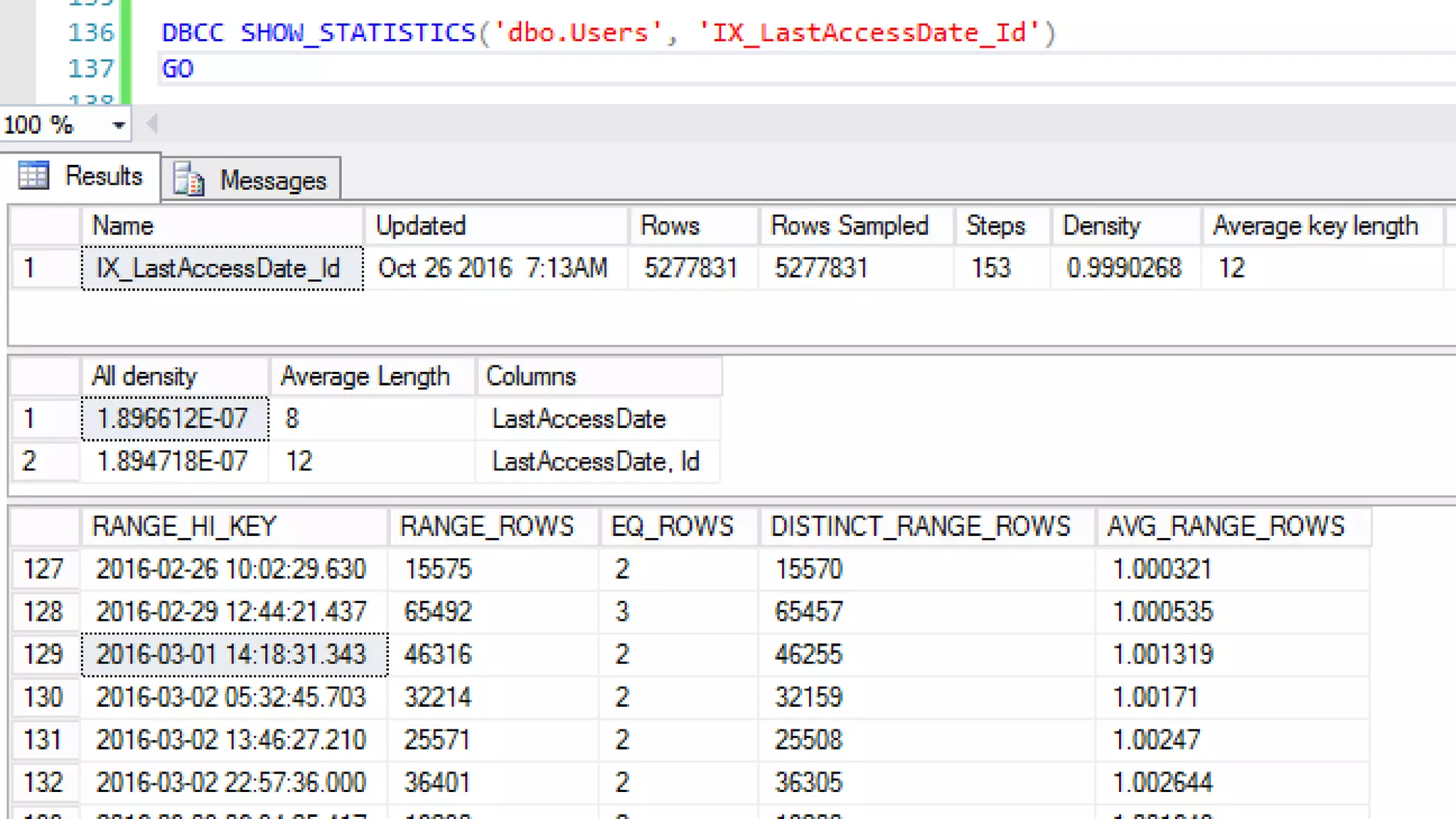Open the 100 % zoom dropdown

coord(118,125)
